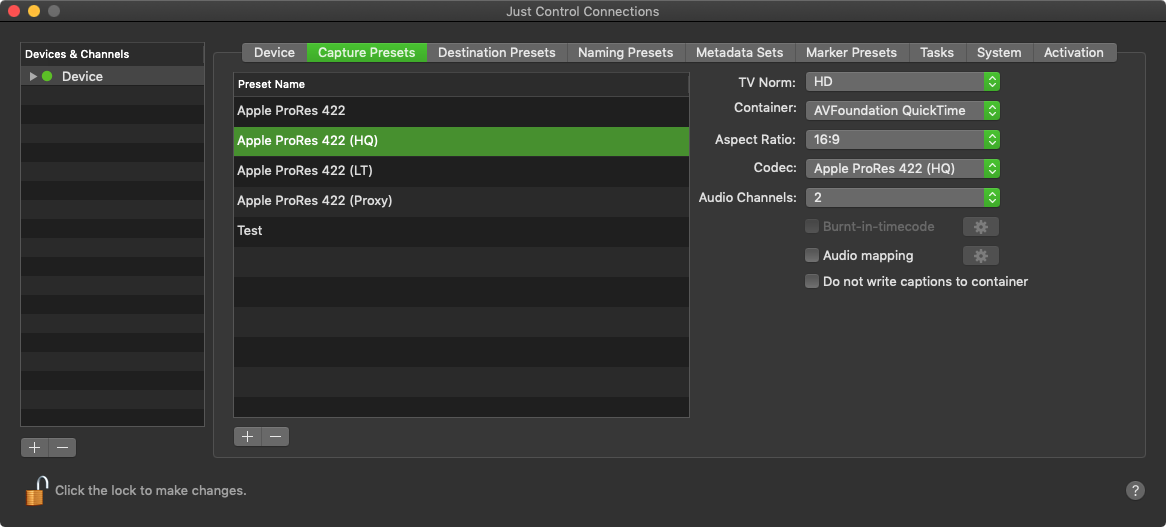Minimize window with the yellow button
Image resolution: width=1166 pixels, height=527 pixels.
pyautogui.click(x=33, y=11)
